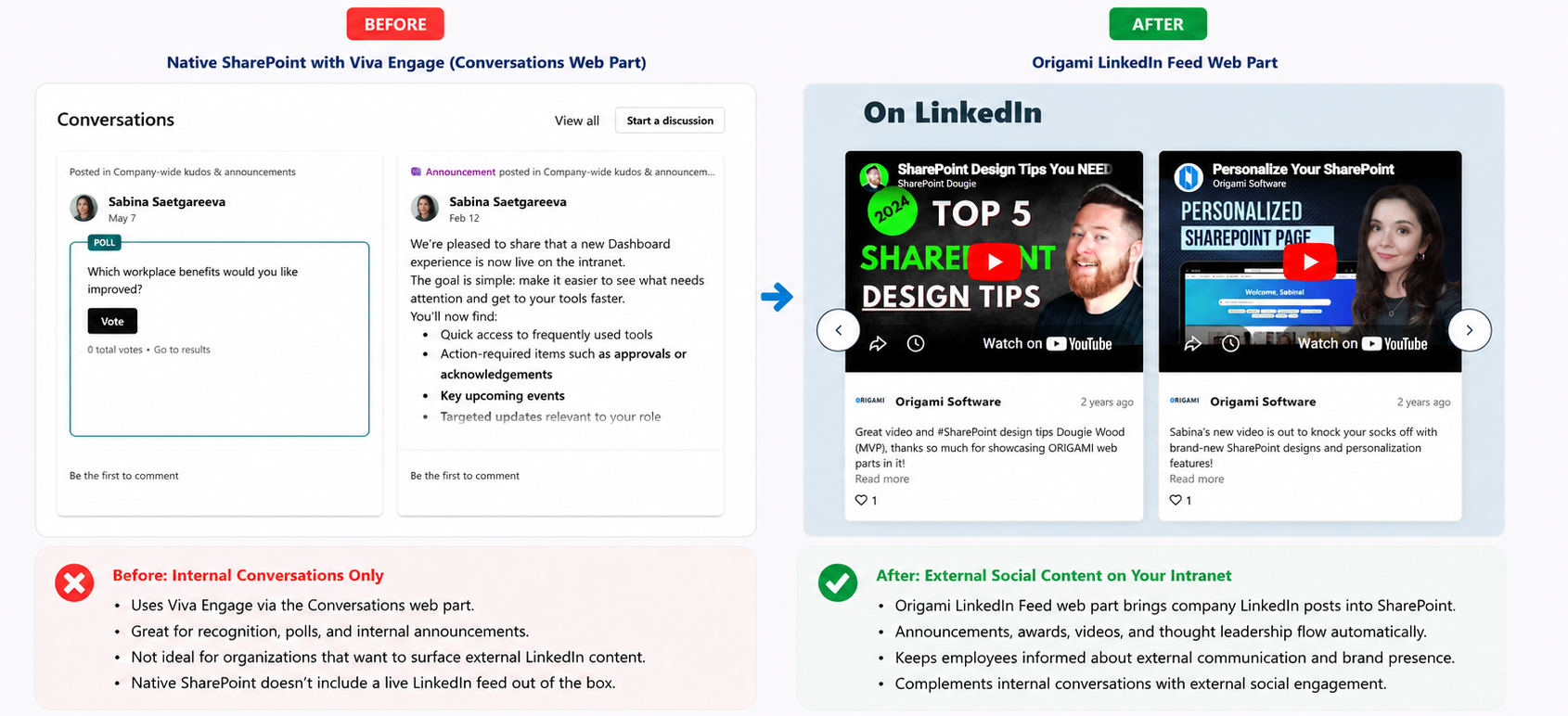Open Go to results in the poll
Screen dimensions: 1568x716
182,350
